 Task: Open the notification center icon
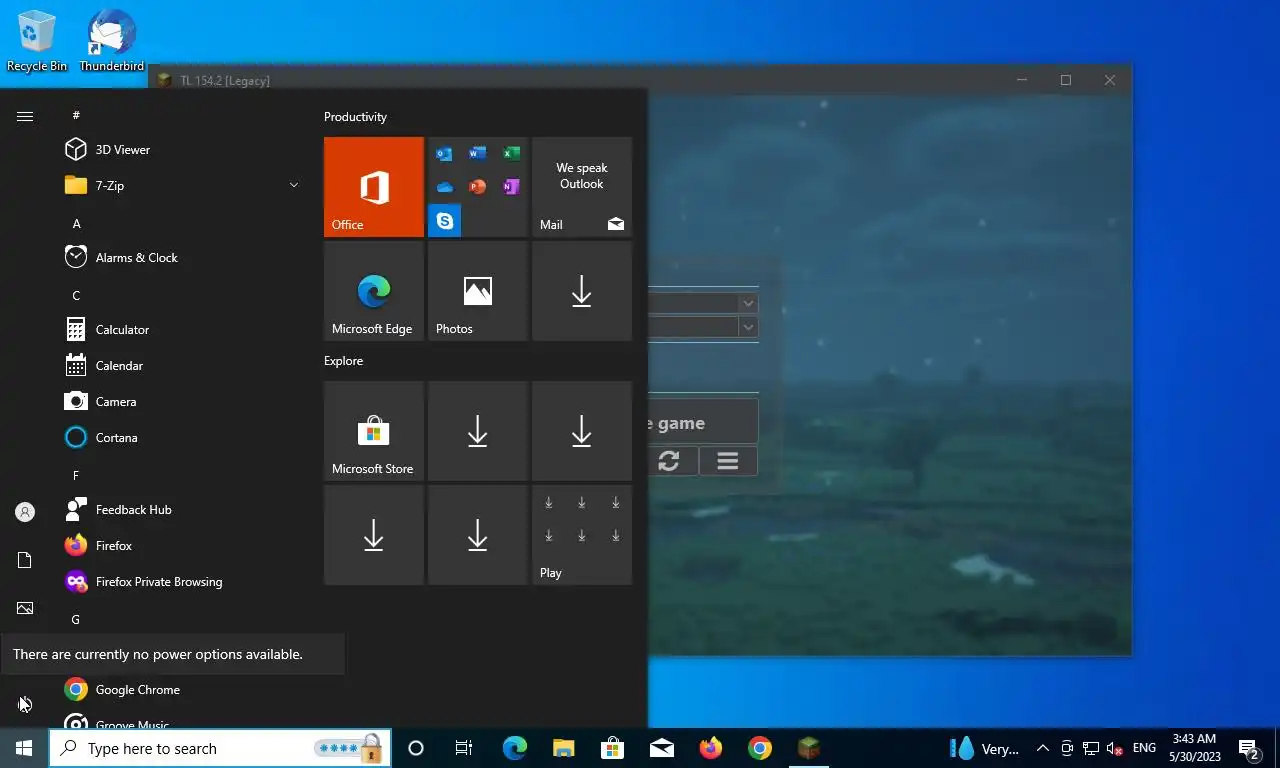point(1249,748)
